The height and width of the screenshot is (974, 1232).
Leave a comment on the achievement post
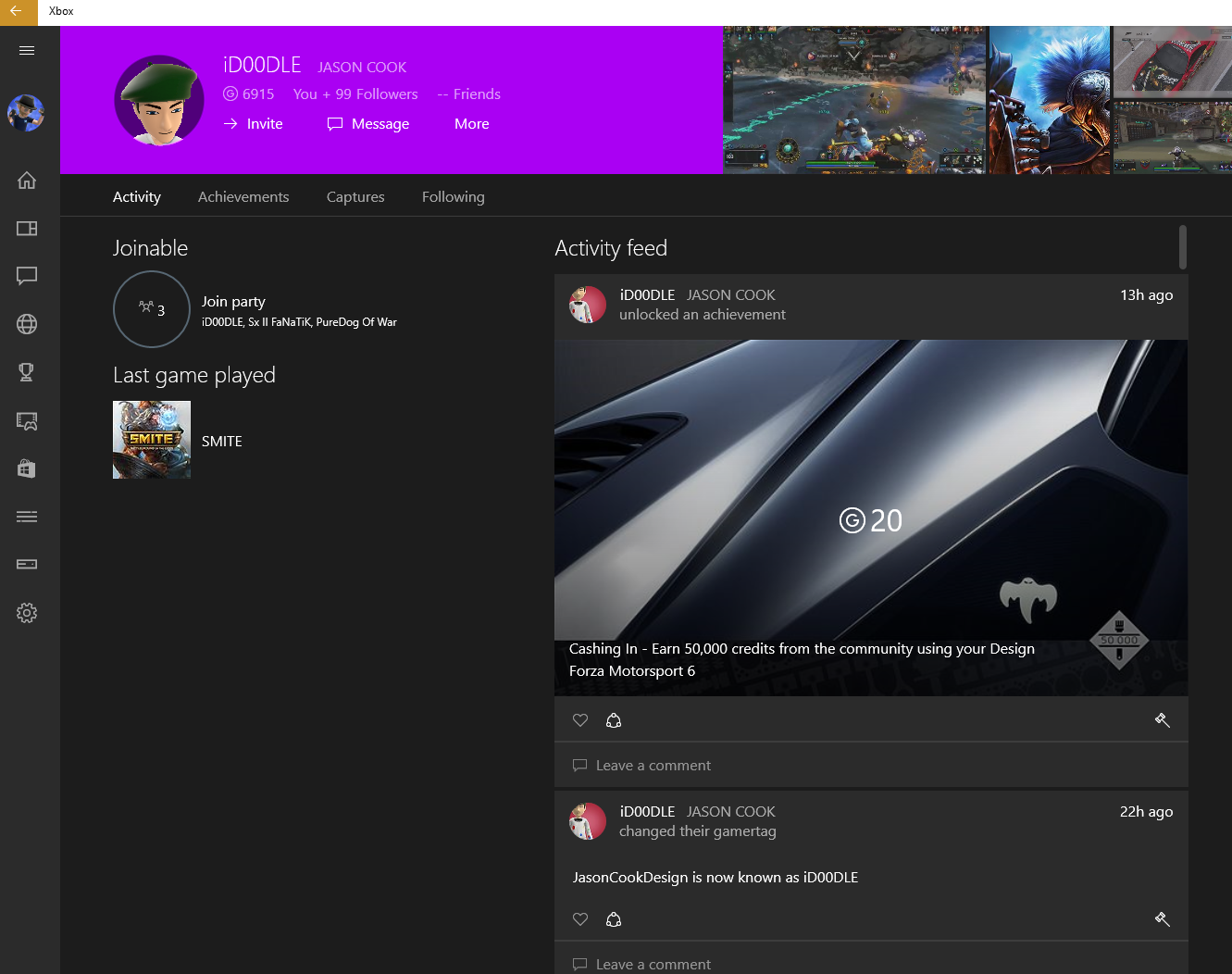pyautogui.click(x=871, y=766)
